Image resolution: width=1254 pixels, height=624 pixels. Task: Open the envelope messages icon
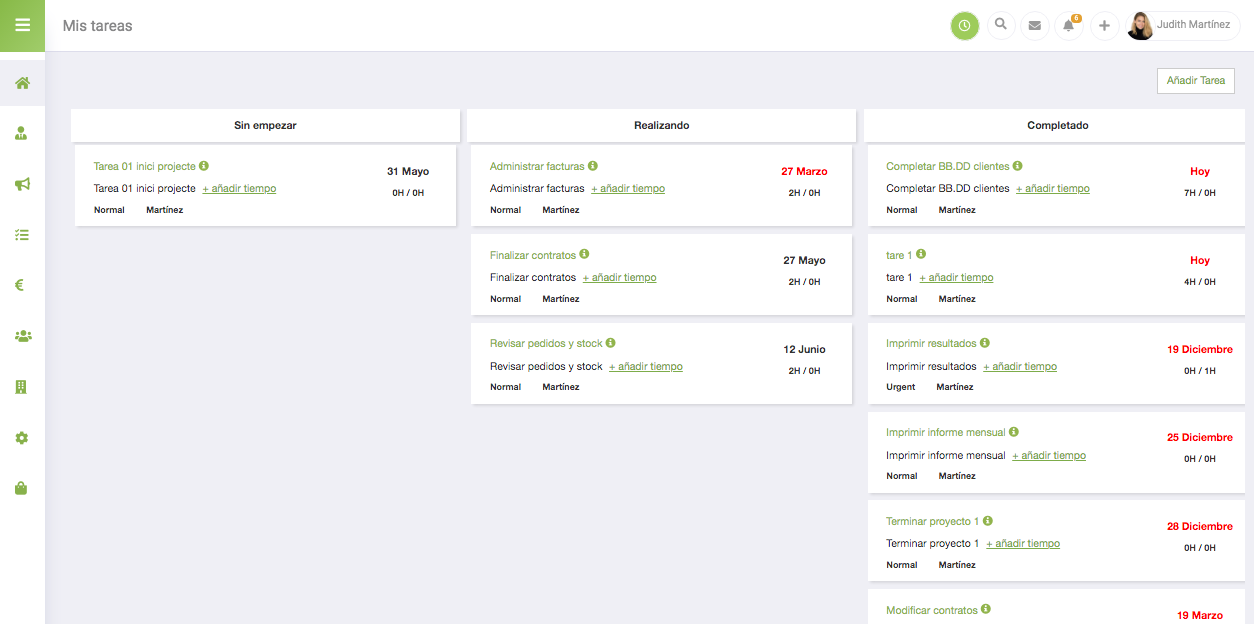(x=1035, y=26)
